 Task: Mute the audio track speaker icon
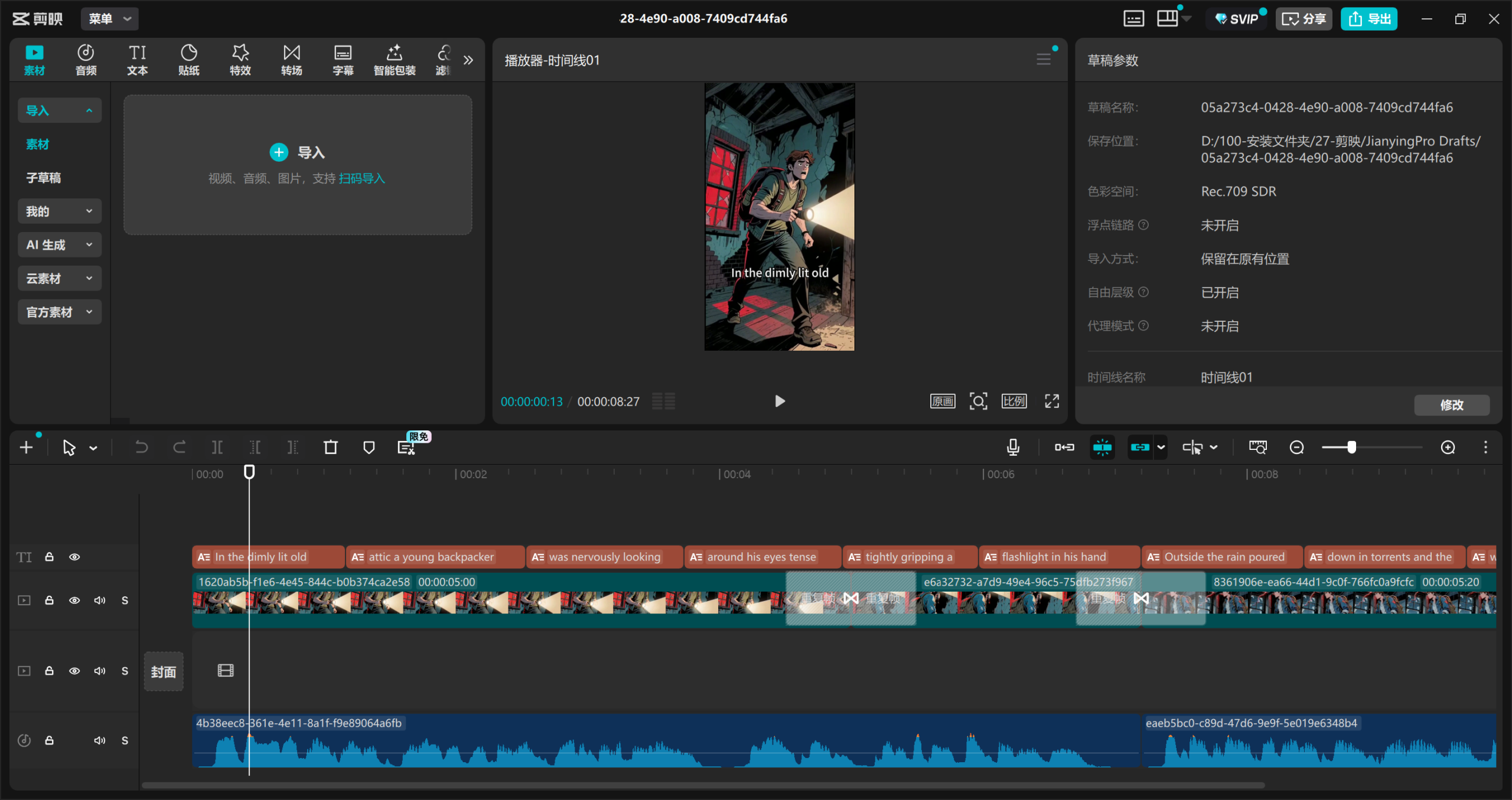coord(99,740)
